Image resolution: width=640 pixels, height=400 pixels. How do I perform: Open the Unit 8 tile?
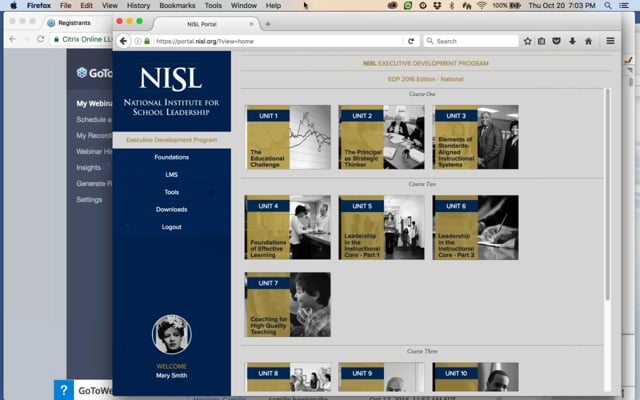click(288, 377)
